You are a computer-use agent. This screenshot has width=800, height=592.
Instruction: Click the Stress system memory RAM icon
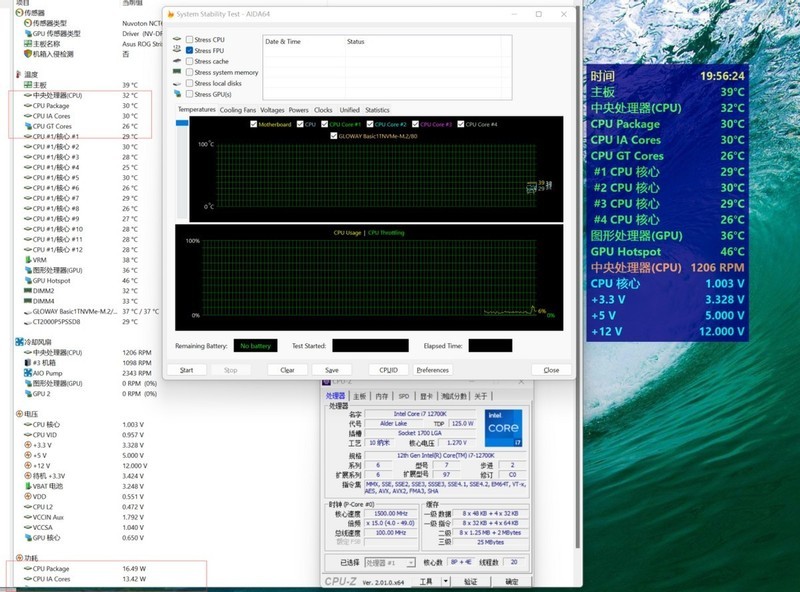(x=177, y=72)
